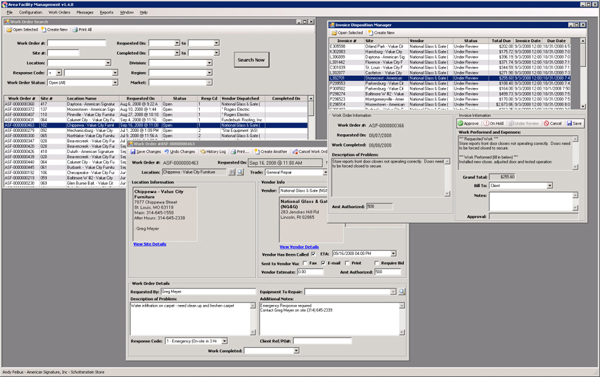Open Selected in Invoice Disposition Manager toolbar

tap(347, 33)
